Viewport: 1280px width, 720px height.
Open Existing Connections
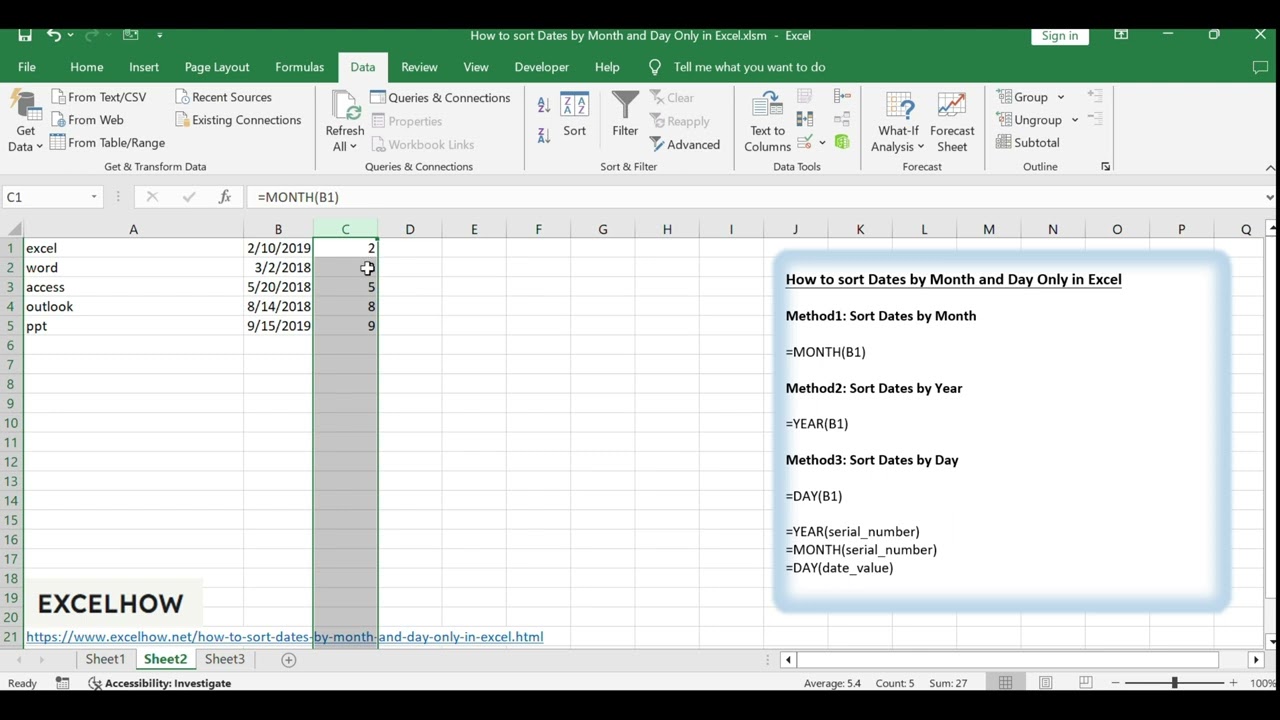pos(238,120)
